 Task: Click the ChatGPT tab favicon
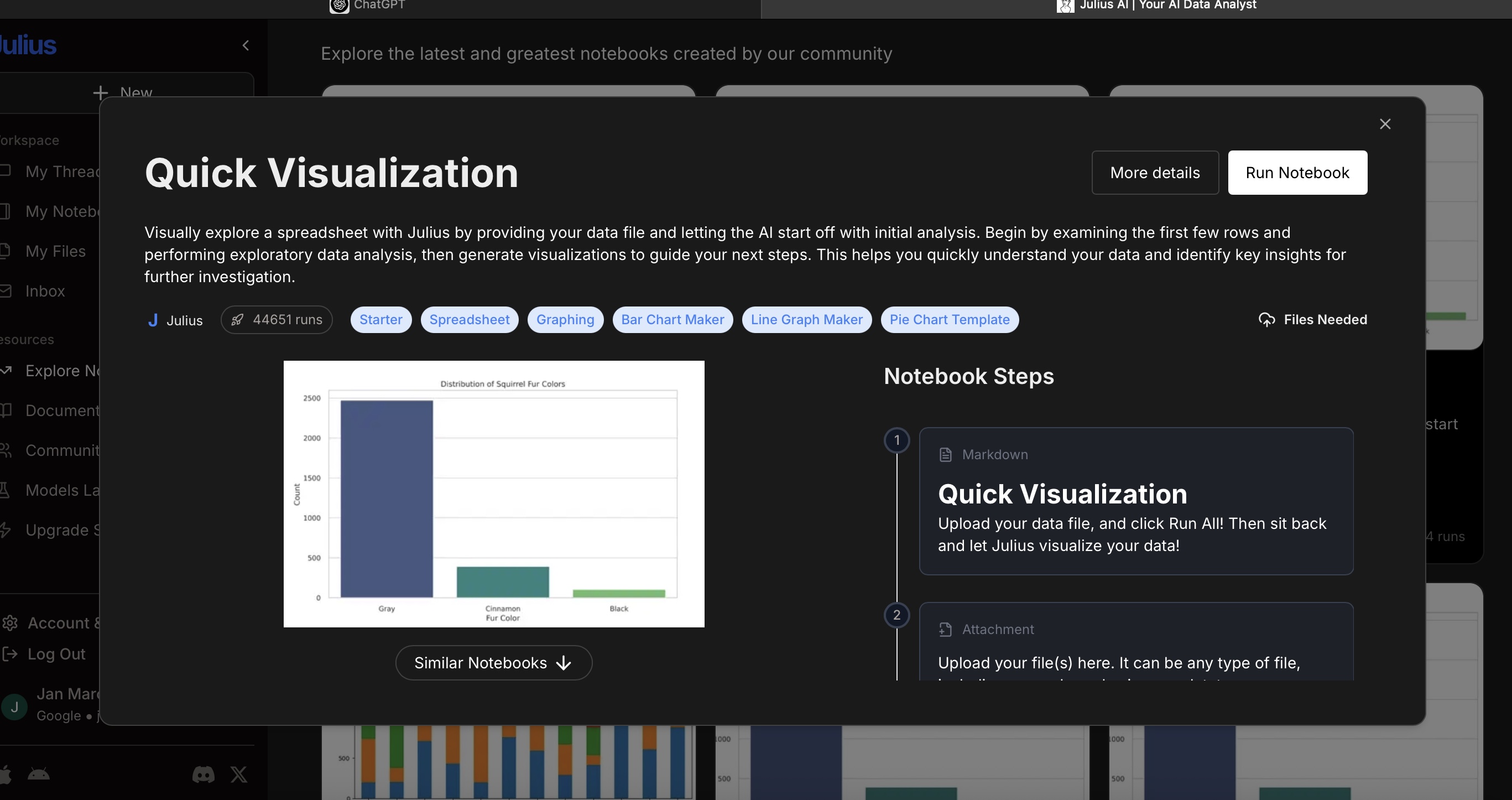339,6
